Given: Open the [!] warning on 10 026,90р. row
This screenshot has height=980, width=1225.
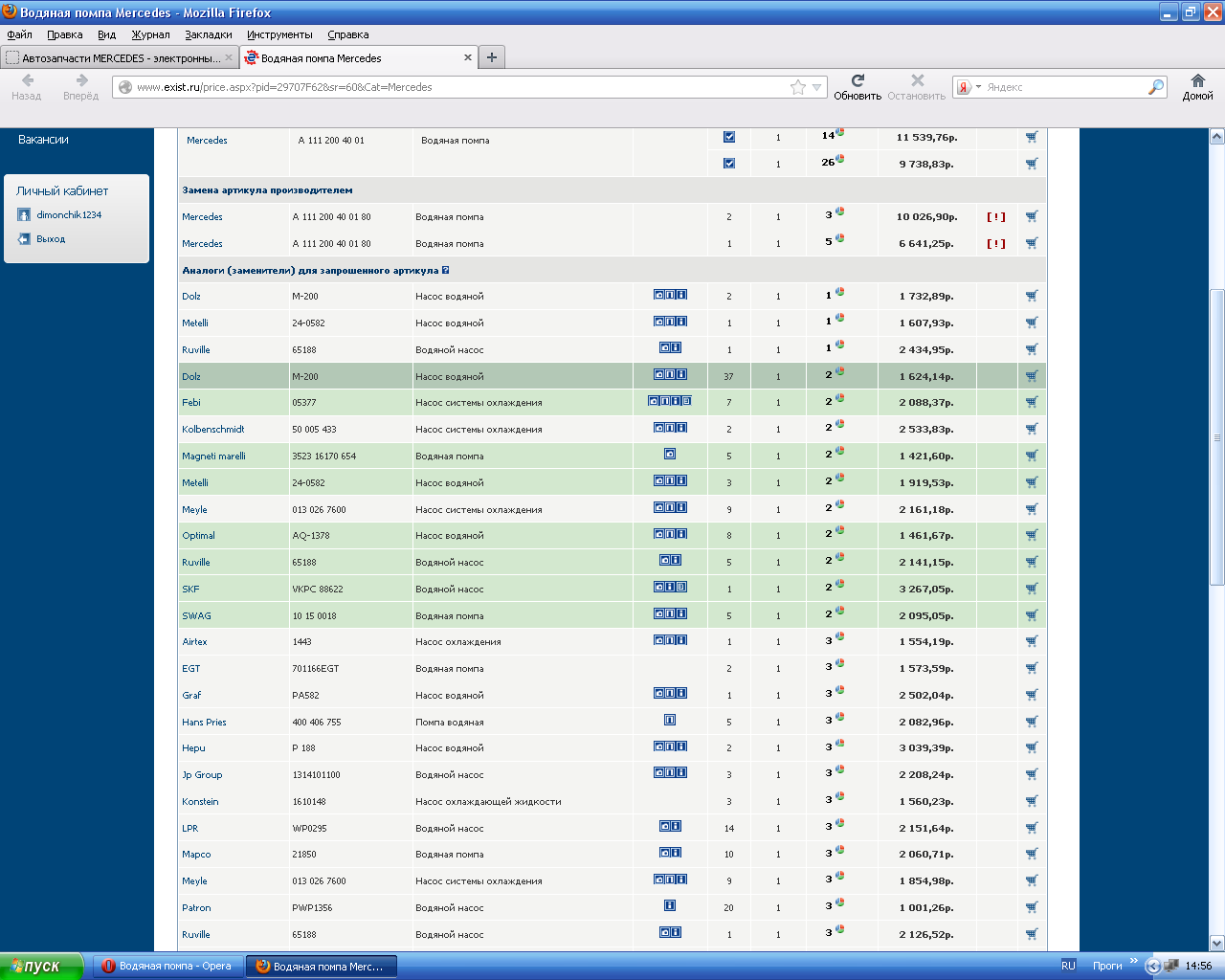Looking at the screenshot, I should [x=996, y=216].
